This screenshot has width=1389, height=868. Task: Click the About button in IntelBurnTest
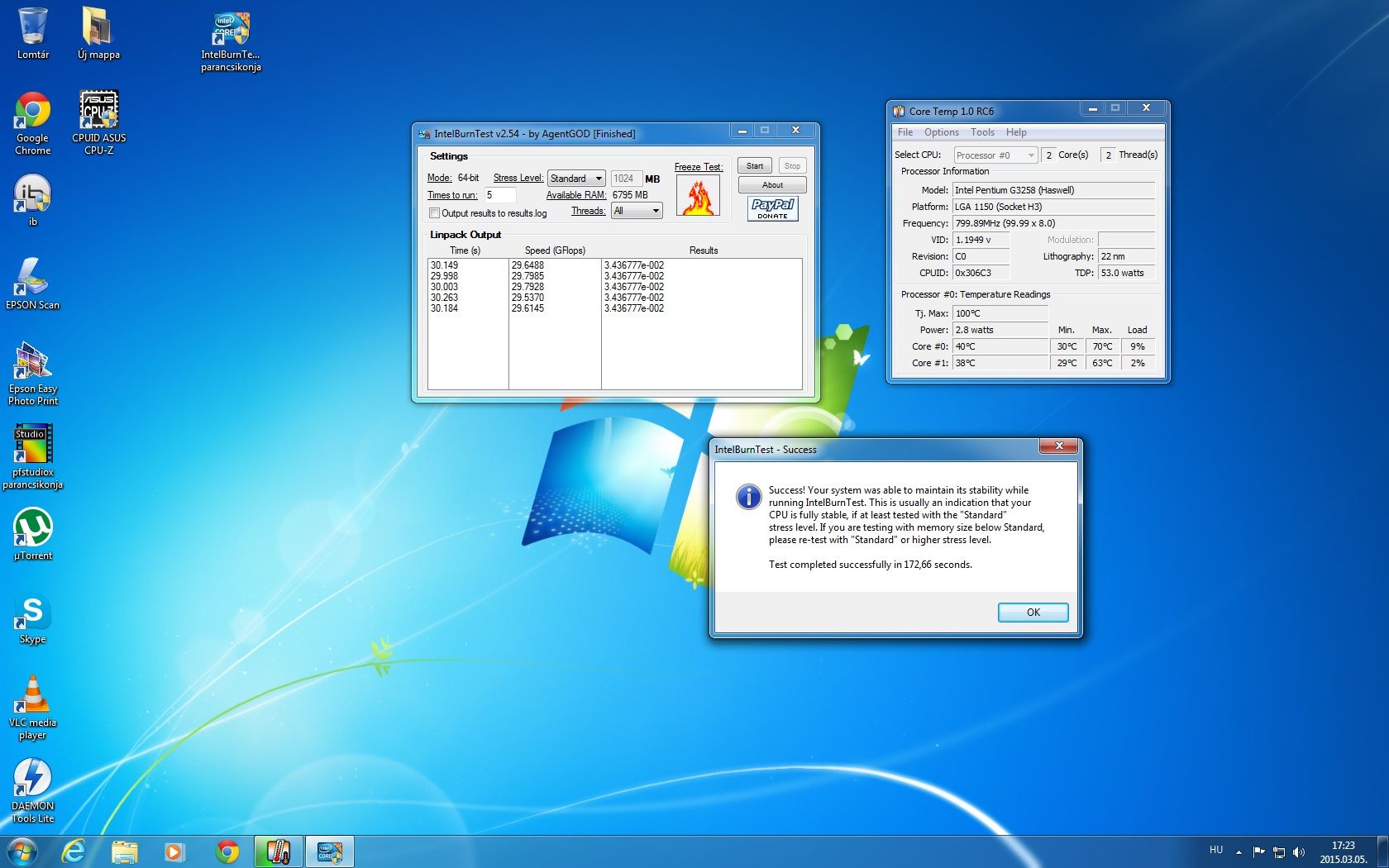(x=772, y=185)
